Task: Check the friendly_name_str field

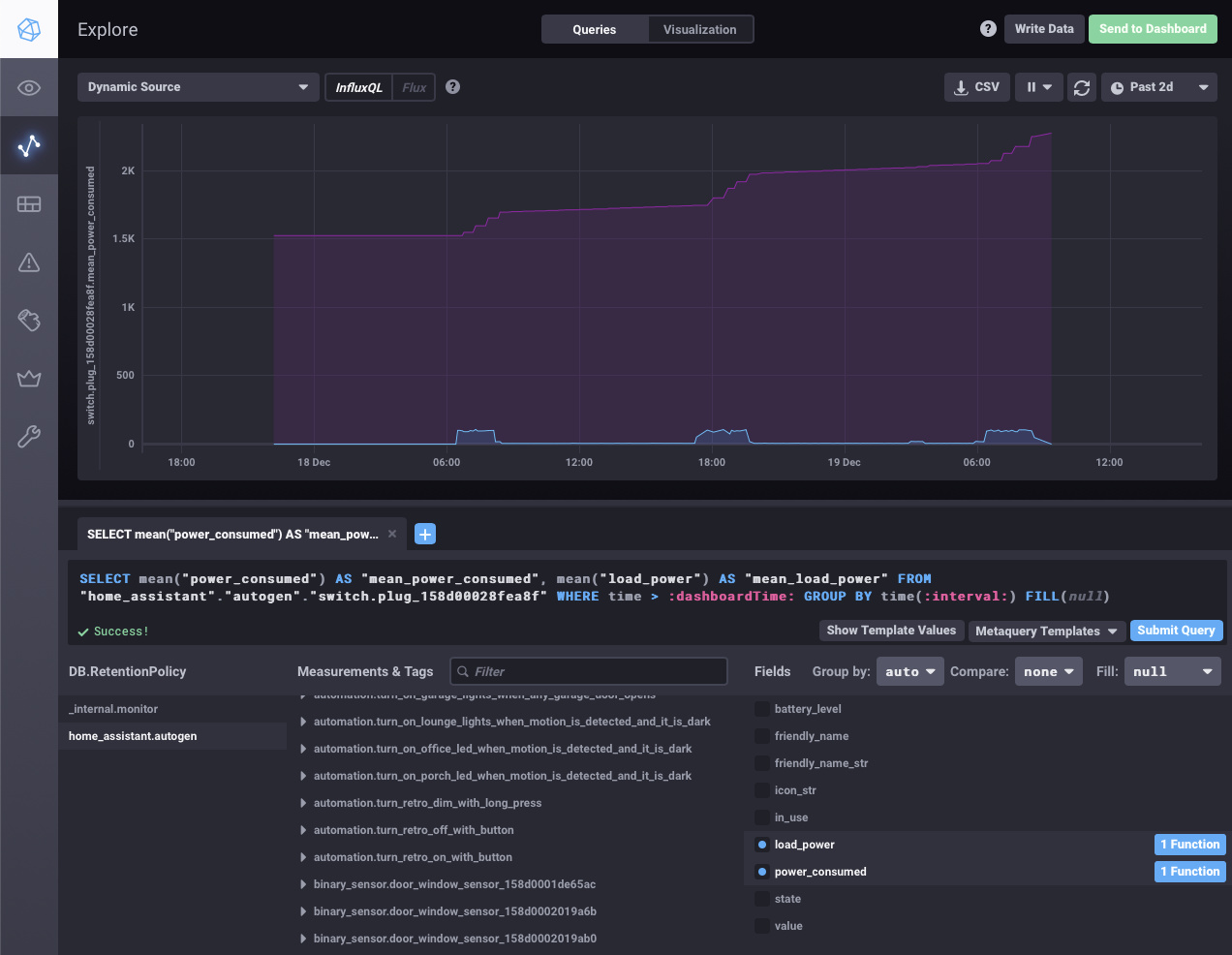Action: (x=762, y=763)
